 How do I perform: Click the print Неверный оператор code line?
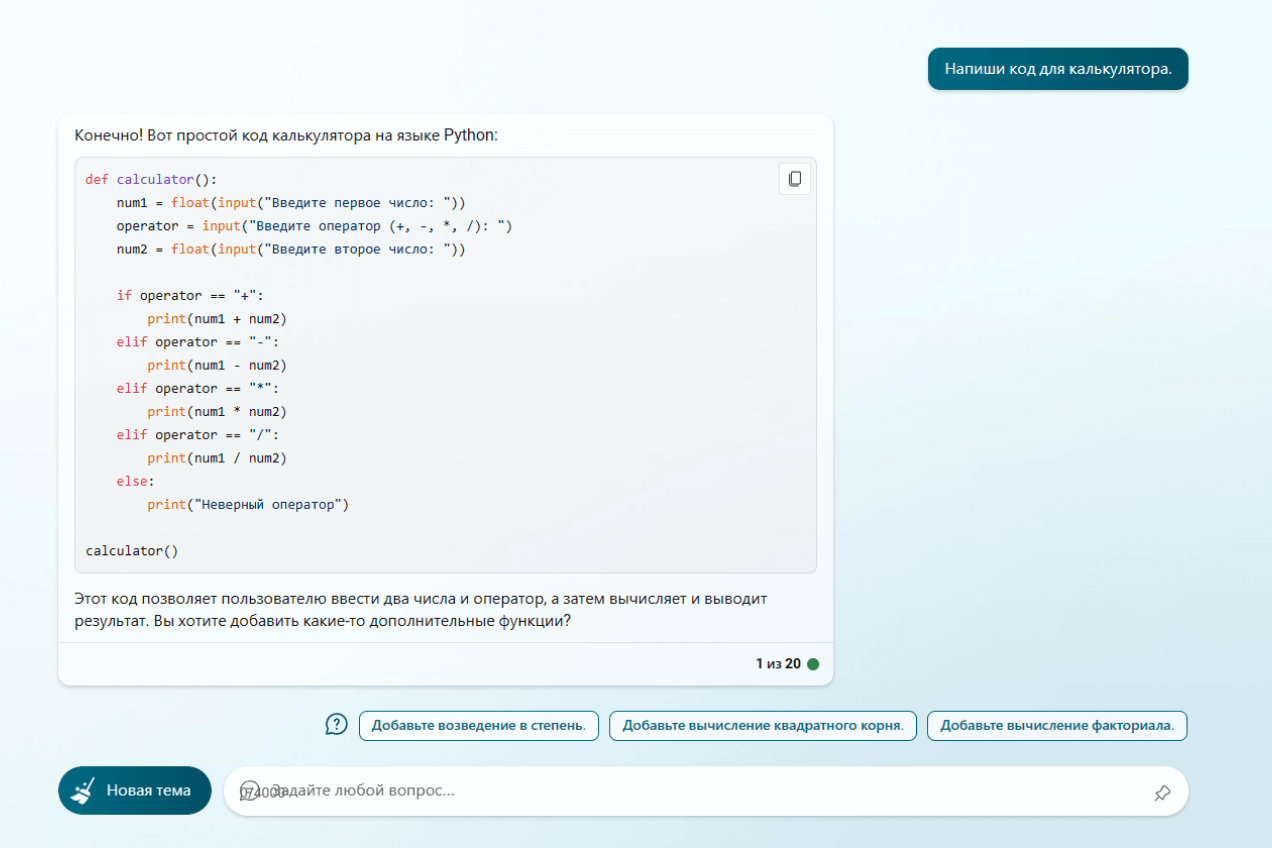(247, 505)
